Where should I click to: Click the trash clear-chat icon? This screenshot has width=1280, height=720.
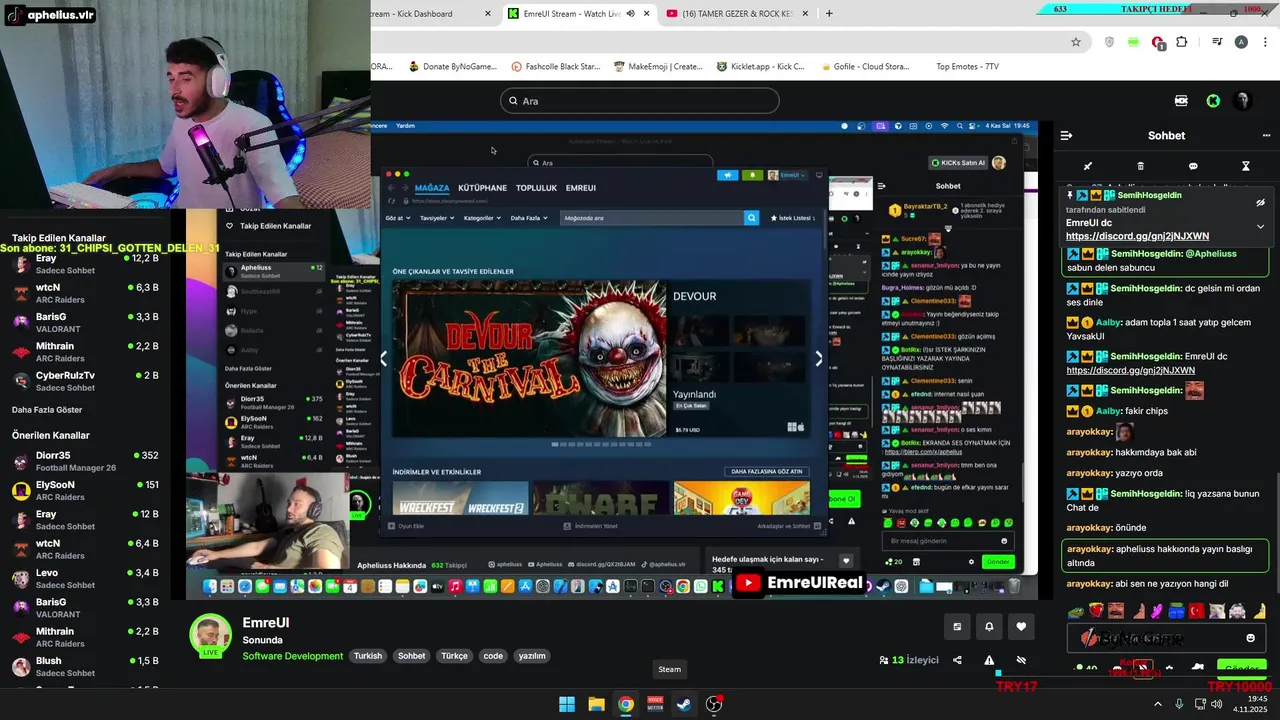pyautogui.click(x=1141, y=166)
